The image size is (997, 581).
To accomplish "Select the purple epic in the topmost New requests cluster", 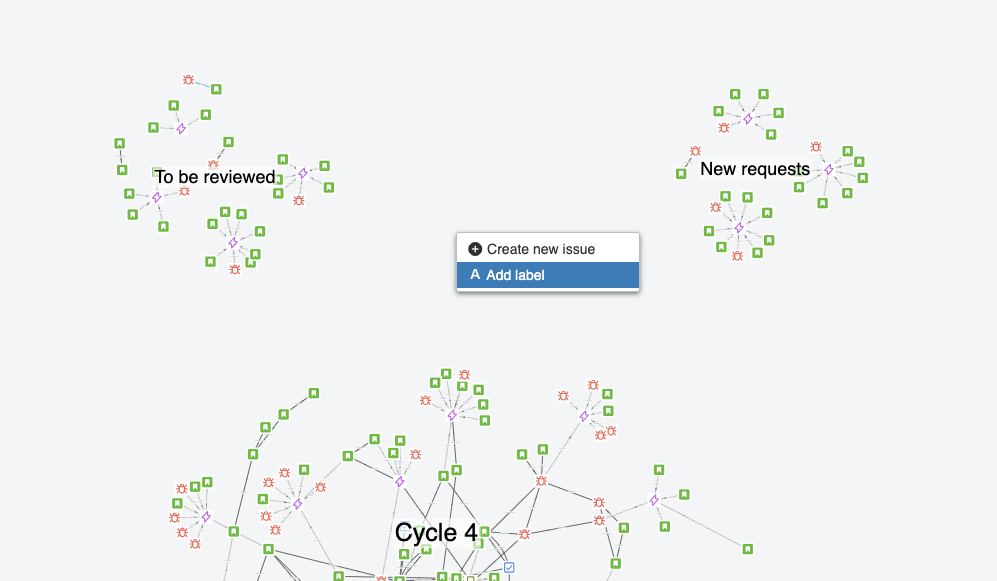I will tap(748, 119).
